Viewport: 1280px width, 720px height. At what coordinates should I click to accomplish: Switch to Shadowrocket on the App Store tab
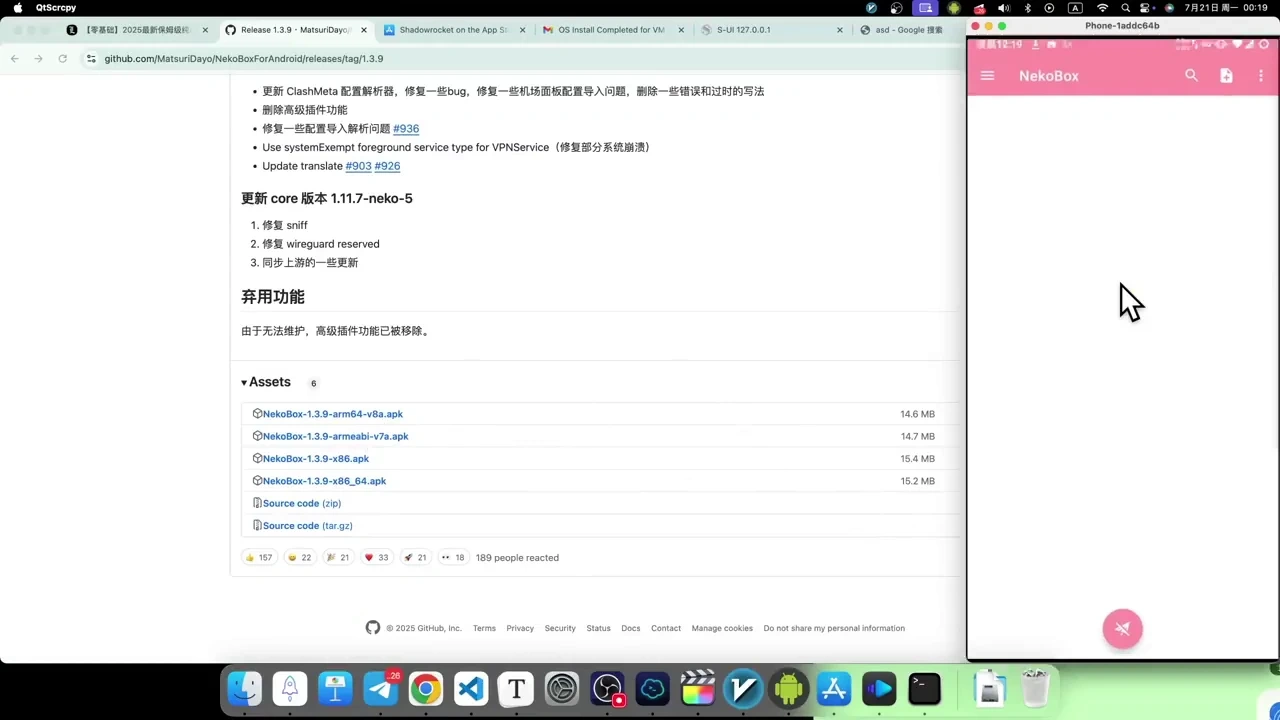point(455,30)
